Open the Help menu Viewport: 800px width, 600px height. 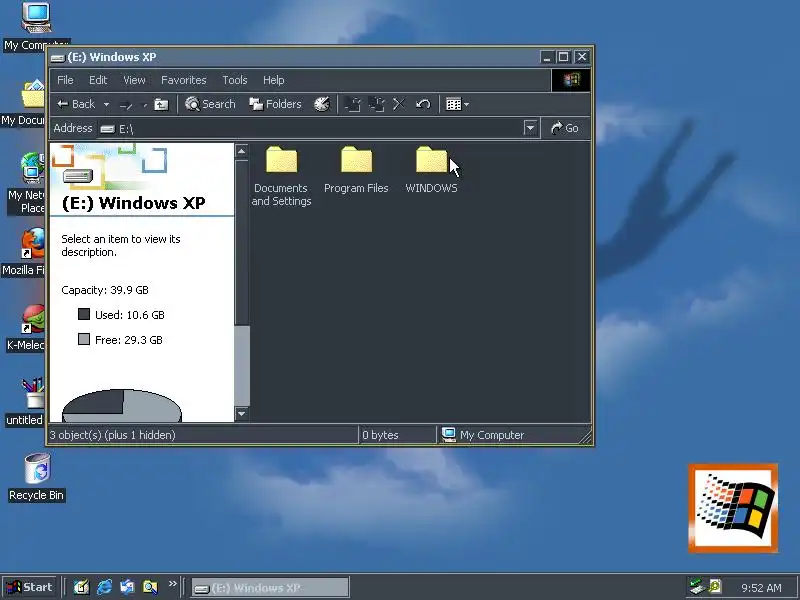[x=273, y=80]
